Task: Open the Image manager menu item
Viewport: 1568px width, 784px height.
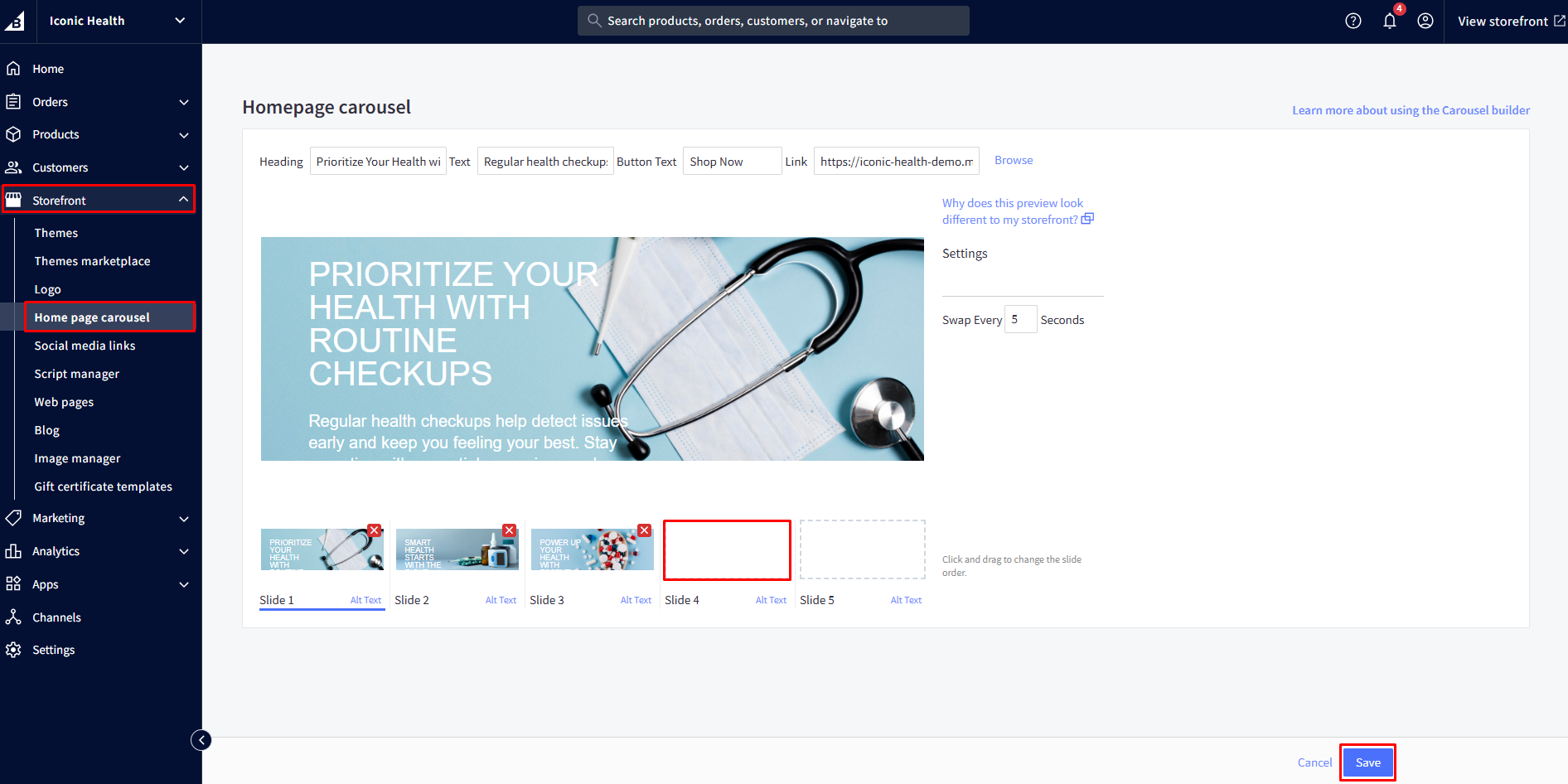Action: click(x=77, y=458)
